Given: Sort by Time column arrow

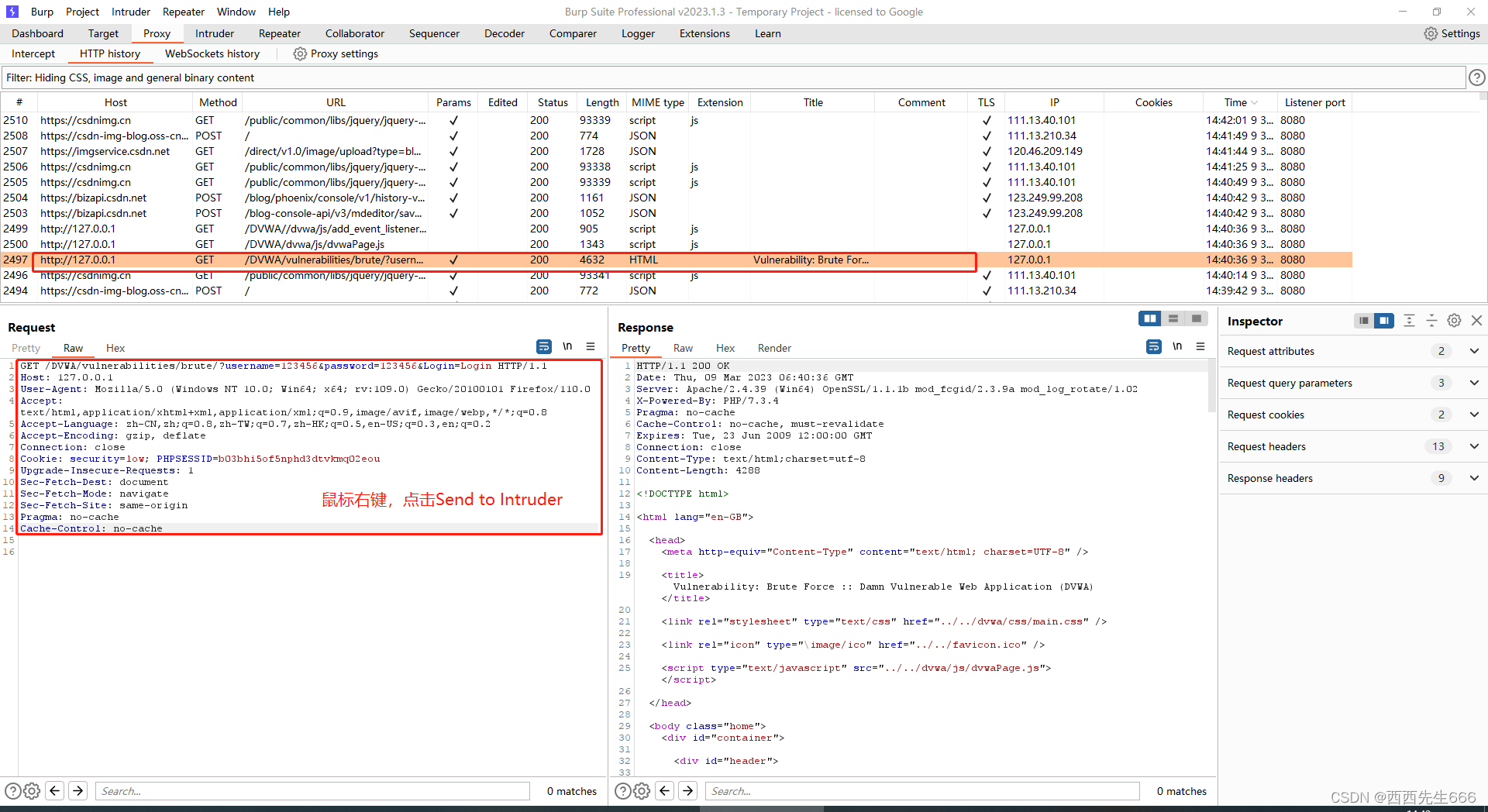Looking at the screenshot, I should [1255, 102].
